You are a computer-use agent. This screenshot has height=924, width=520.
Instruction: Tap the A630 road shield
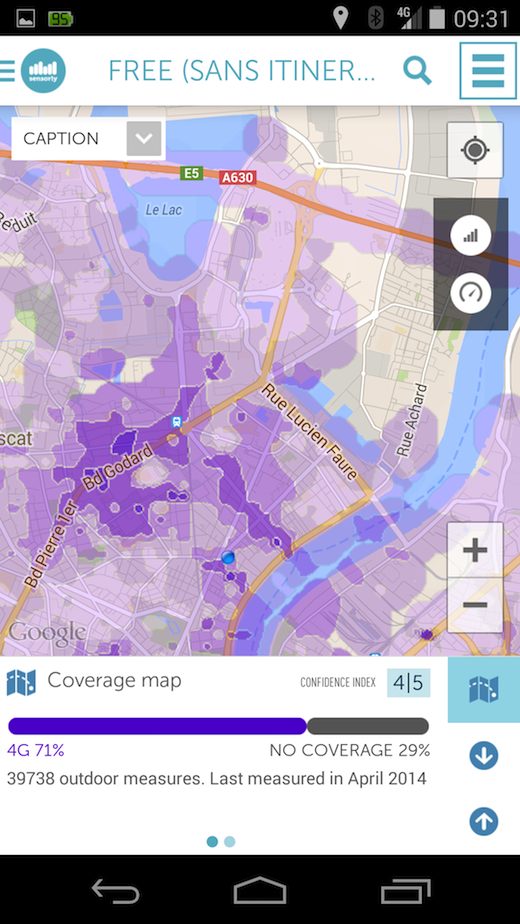pos(238,177)
